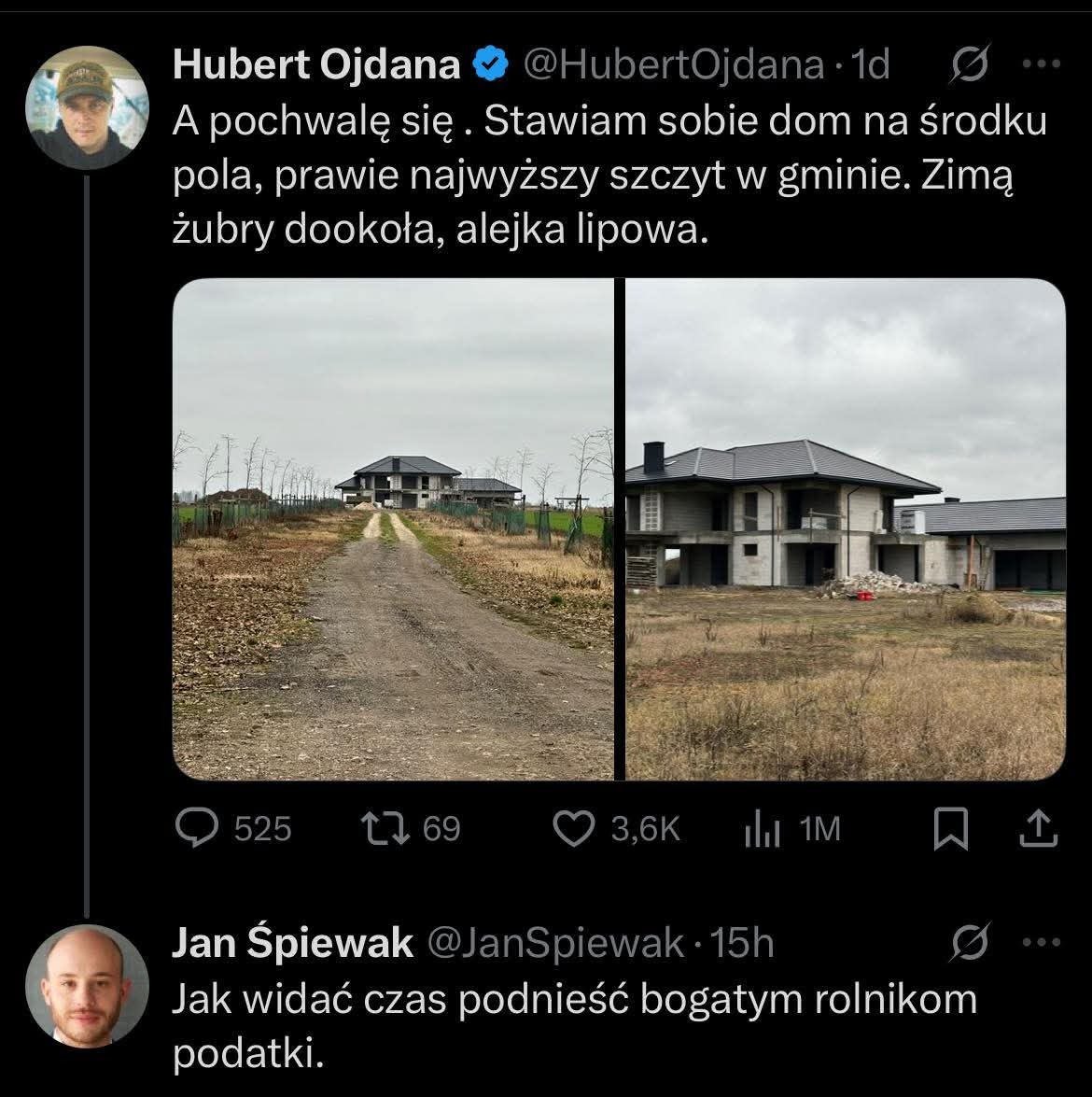The height and width of the screenshot is (1097, 1092).
Task: Open Grok icon on Hubert's tweet
Action: [x=970, y=65]
